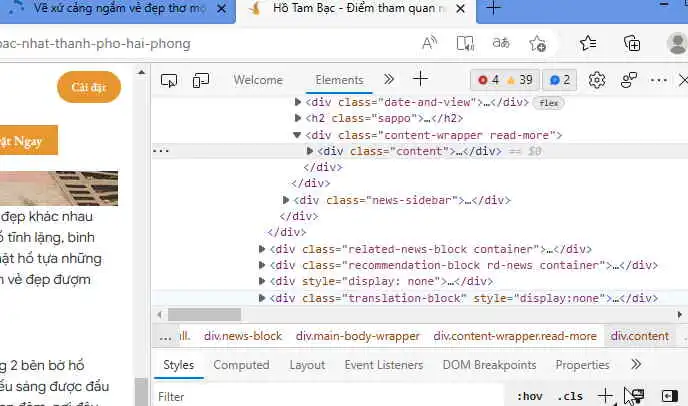688x406 pixels.
Task: Switch to the Elements tab
Action: click(x=339, y=80)
